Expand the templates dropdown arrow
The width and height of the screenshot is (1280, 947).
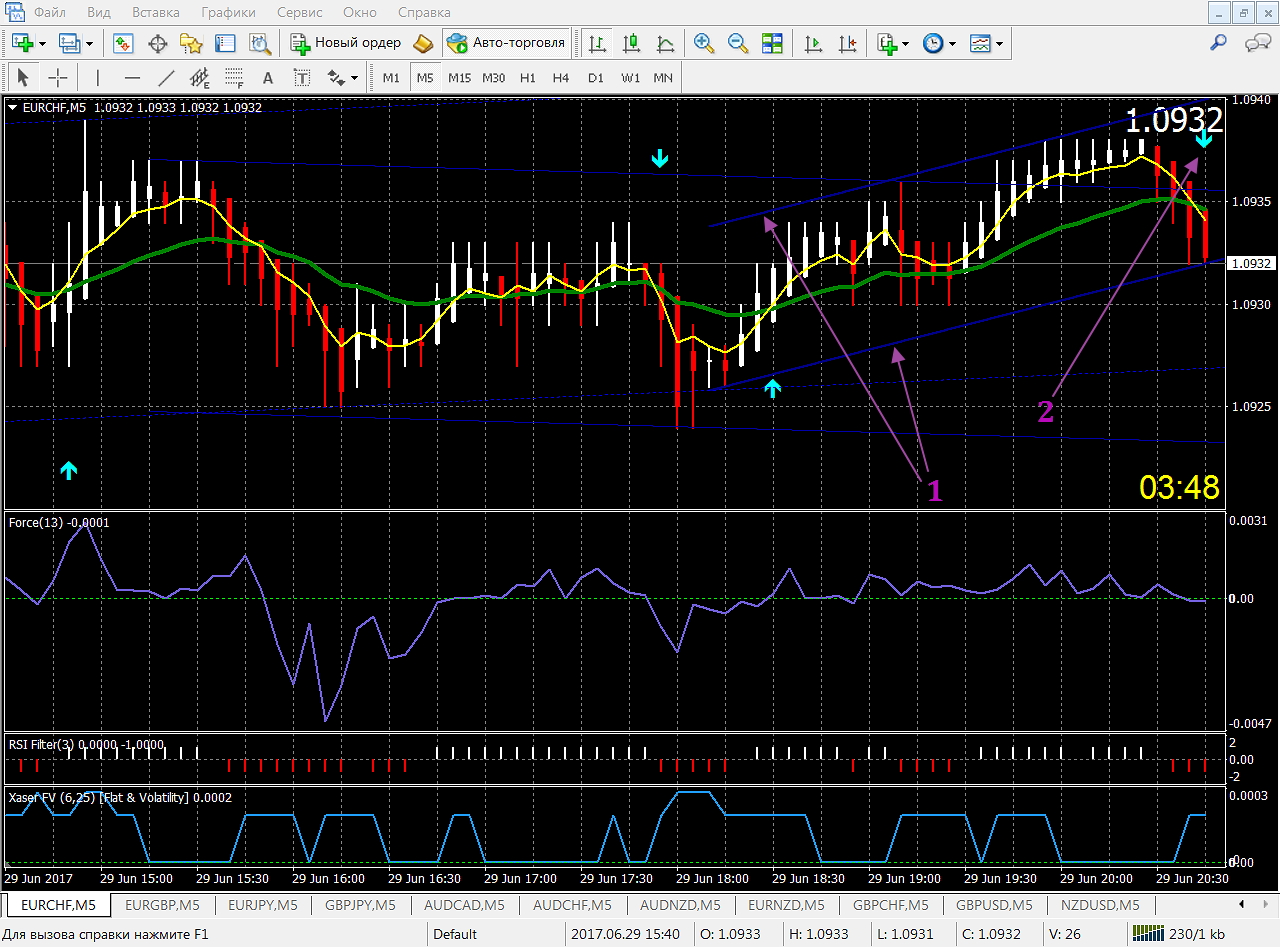pos(998,43)
